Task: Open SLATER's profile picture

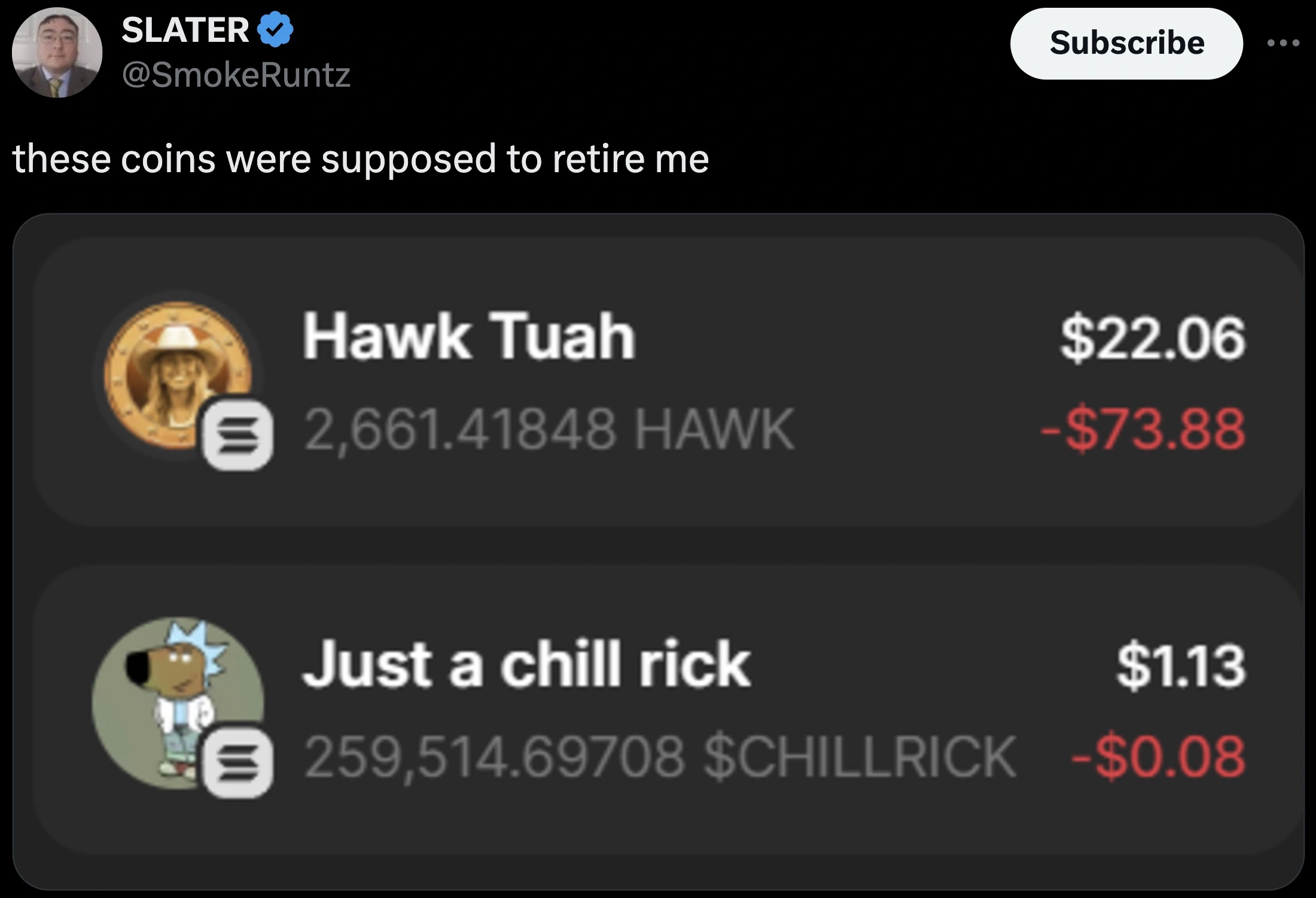Action: [57, 53]
